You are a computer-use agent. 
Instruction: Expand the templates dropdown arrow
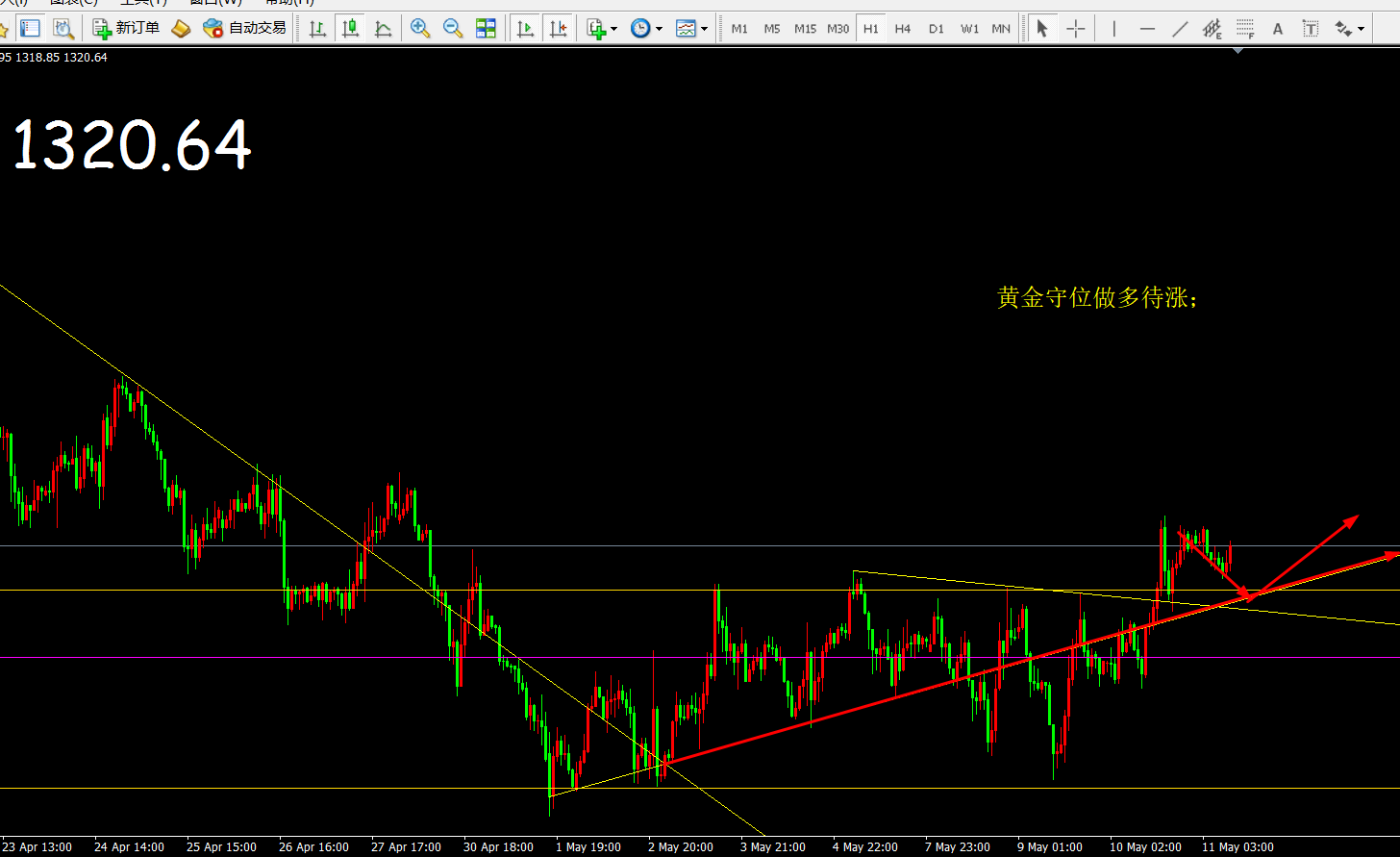click(x=705, y=29)
